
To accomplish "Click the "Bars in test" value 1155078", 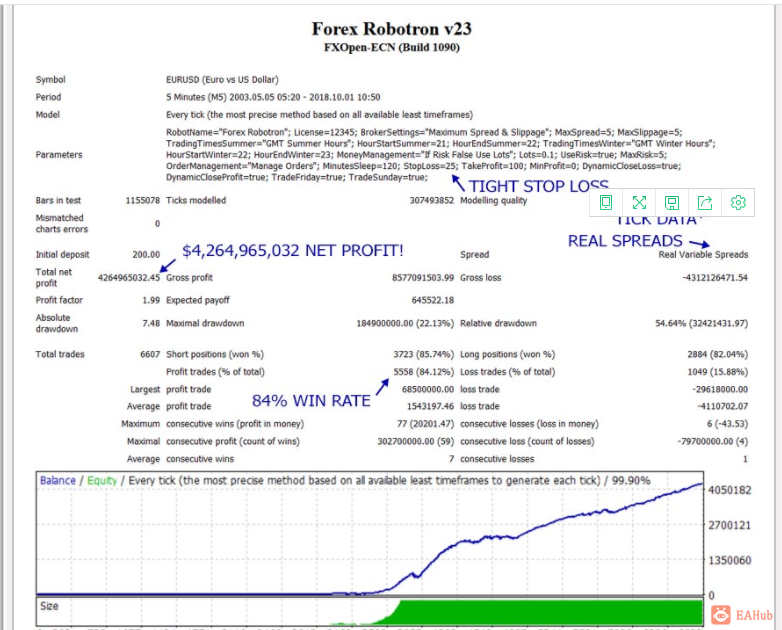I will (x=143, y=201).
